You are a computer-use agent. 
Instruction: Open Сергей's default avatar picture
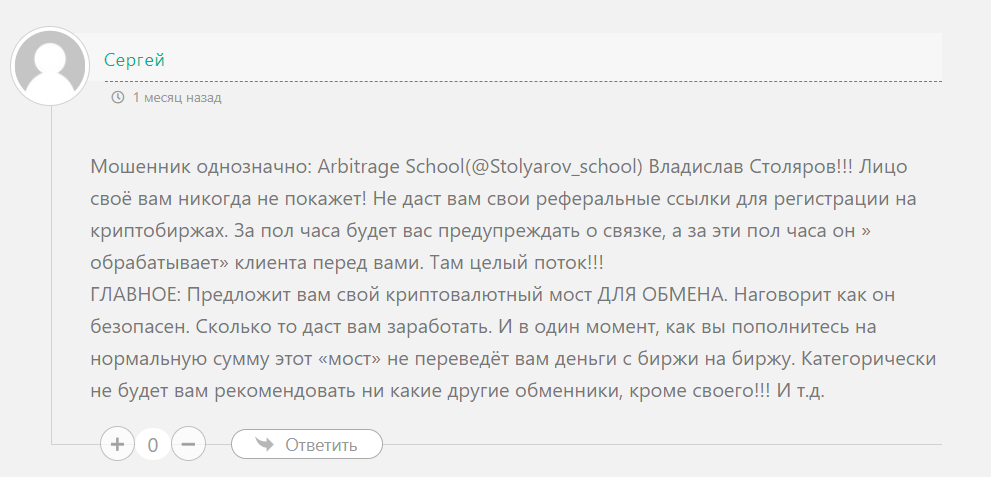pyautogui.click(x=50, y=66)
